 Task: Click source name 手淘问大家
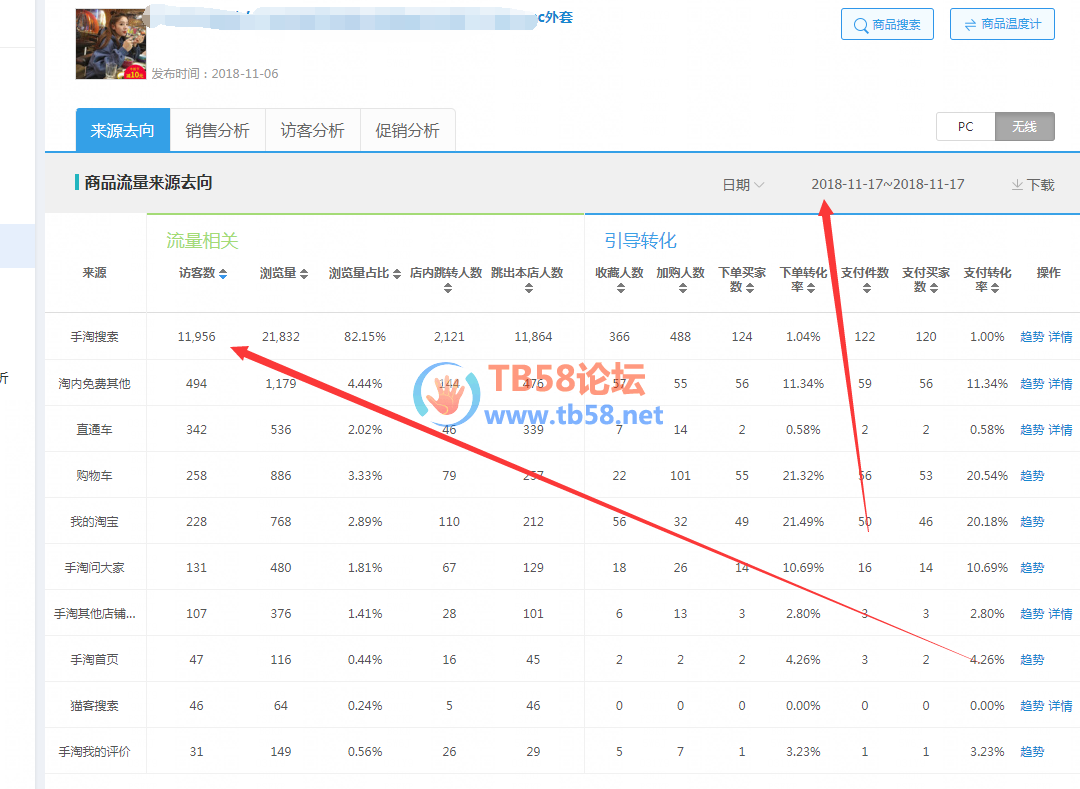94,567
